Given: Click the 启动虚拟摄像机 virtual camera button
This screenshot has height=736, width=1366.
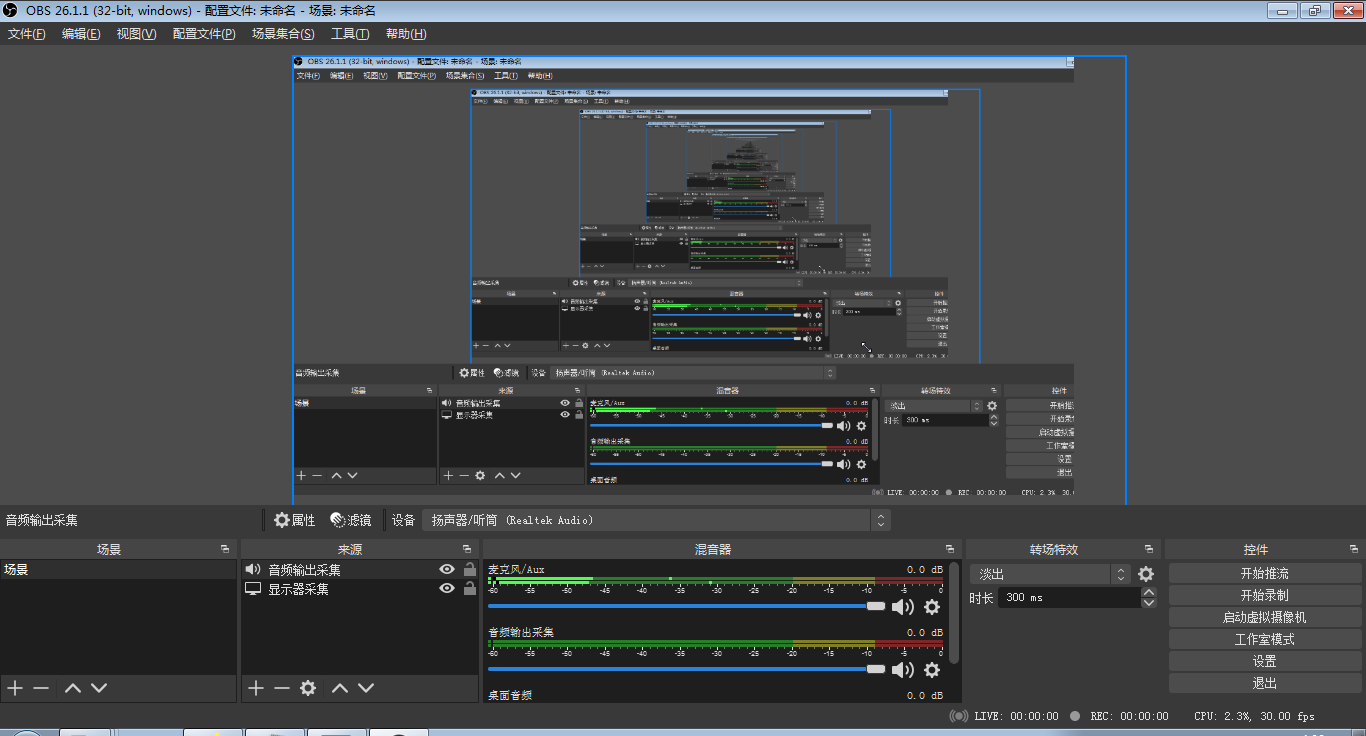Looking at the screenshot, I should click(x=1264, y=618).
